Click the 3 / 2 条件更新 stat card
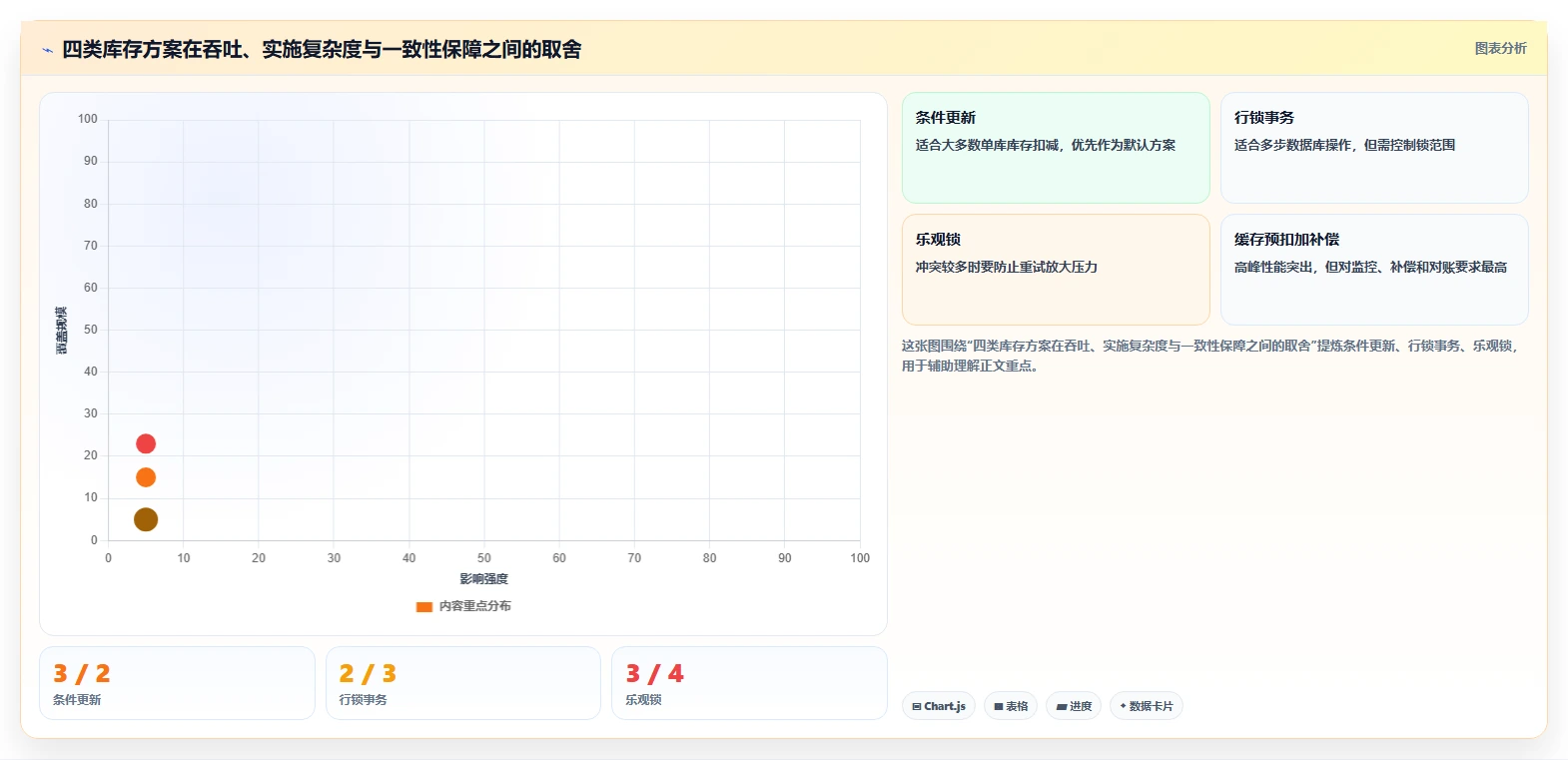Screen dimensions: 1568x760 177,683
